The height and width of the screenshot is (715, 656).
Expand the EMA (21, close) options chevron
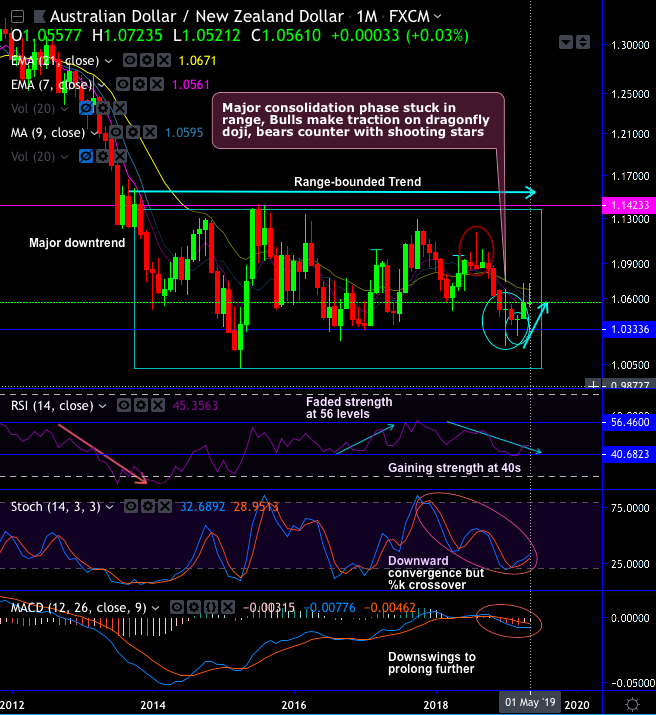pos(108,61)
